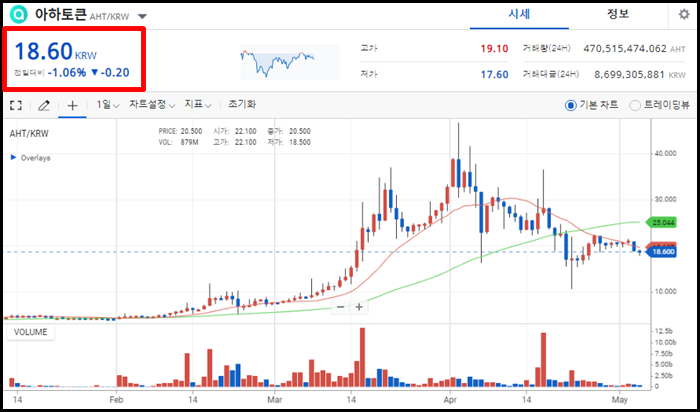Click the AHT coin logo icon
Viewport: 700px width, 412px height.
18,15
